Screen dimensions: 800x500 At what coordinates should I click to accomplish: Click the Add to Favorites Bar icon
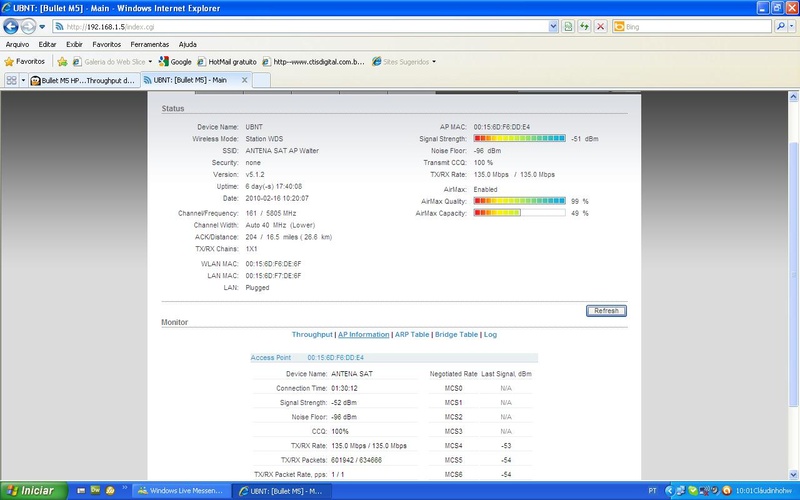[62, 62]
